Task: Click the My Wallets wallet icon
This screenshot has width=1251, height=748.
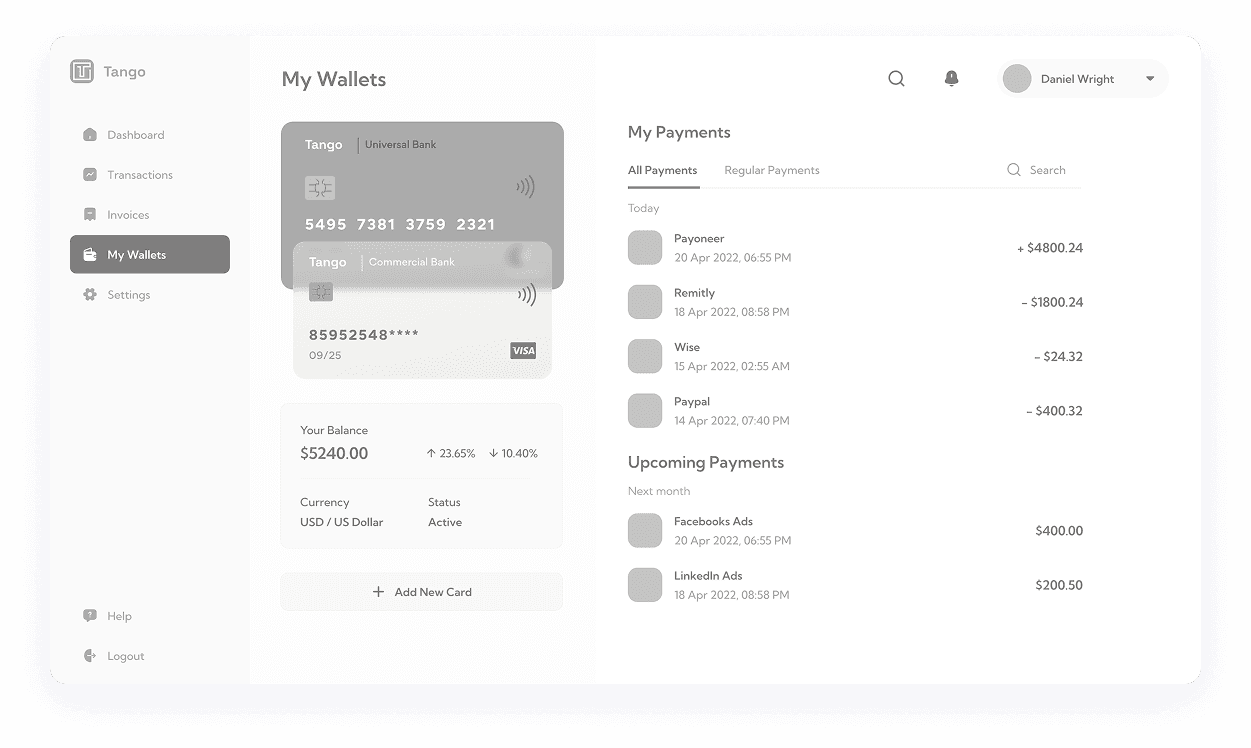Action: [x=92, y=254]
